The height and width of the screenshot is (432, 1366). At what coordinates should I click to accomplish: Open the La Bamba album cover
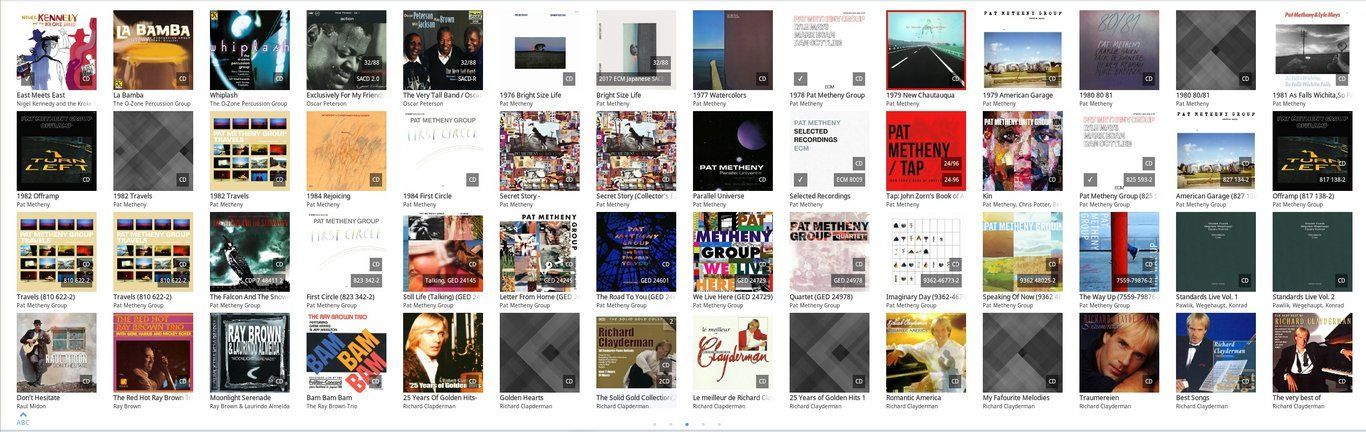[x=153, y=50]
